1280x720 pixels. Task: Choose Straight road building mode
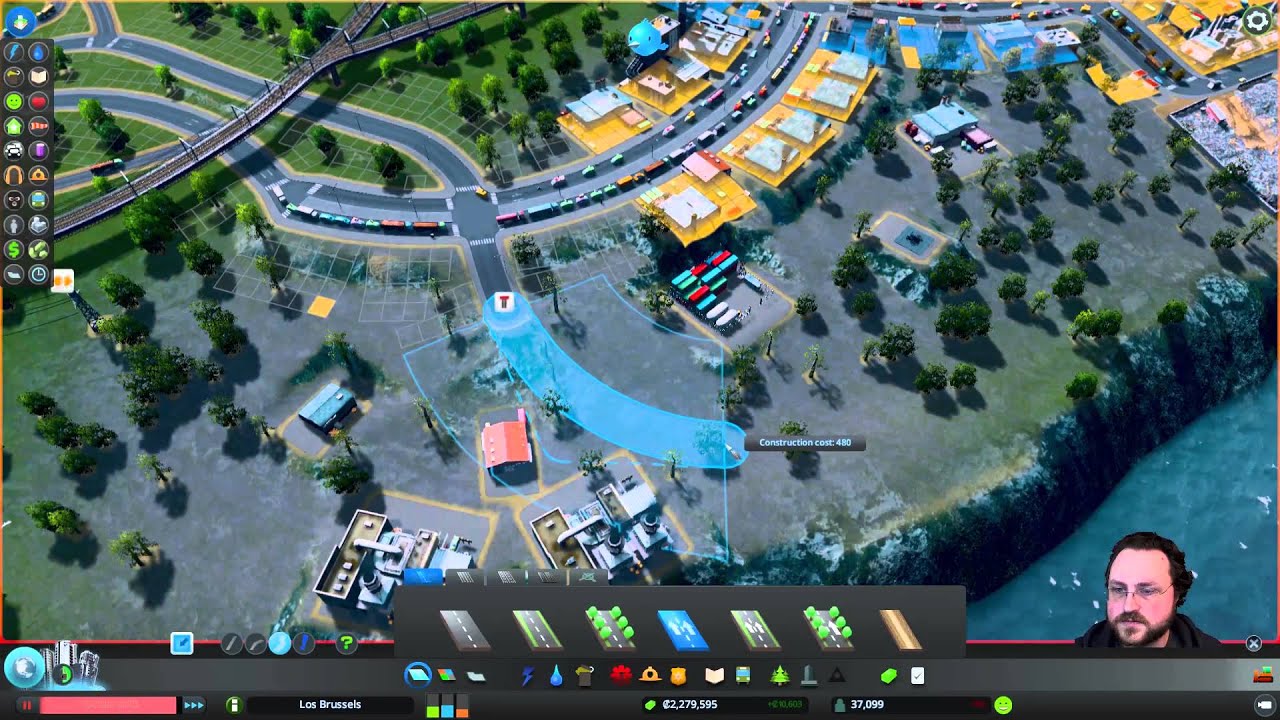pyautogui.click(x=232, y=643)
